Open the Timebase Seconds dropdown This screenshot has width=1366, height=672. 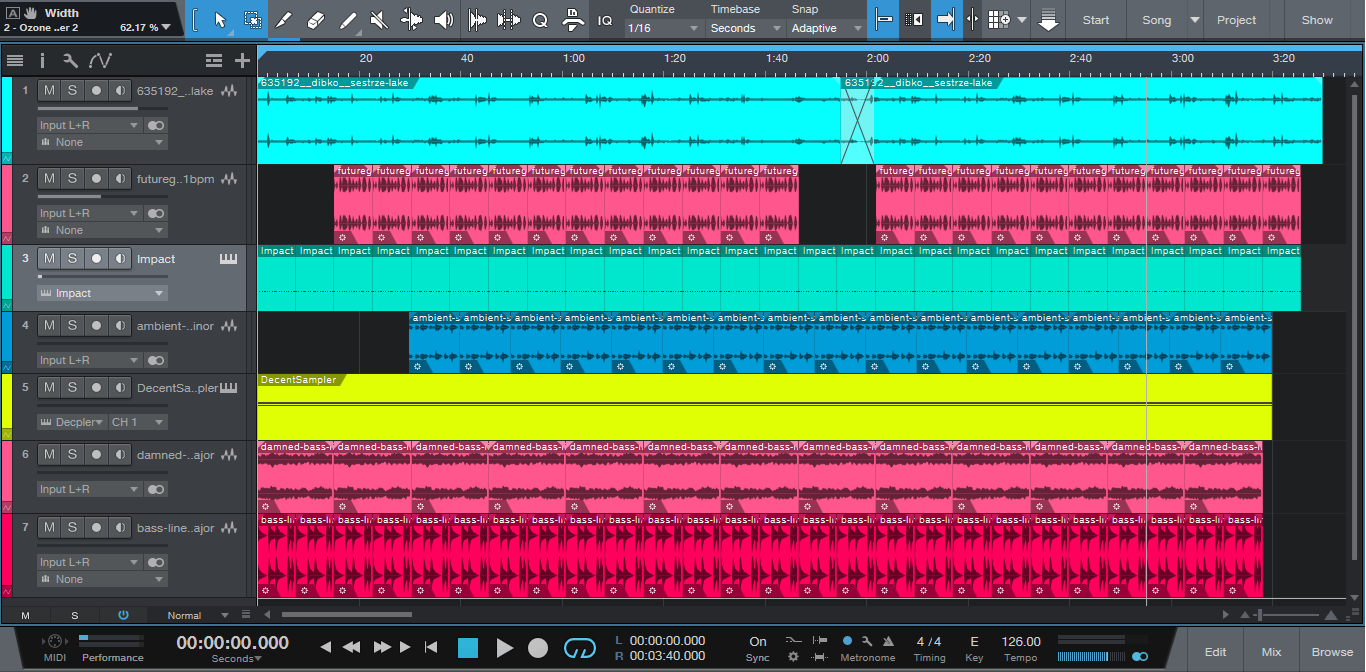point(745,28)
